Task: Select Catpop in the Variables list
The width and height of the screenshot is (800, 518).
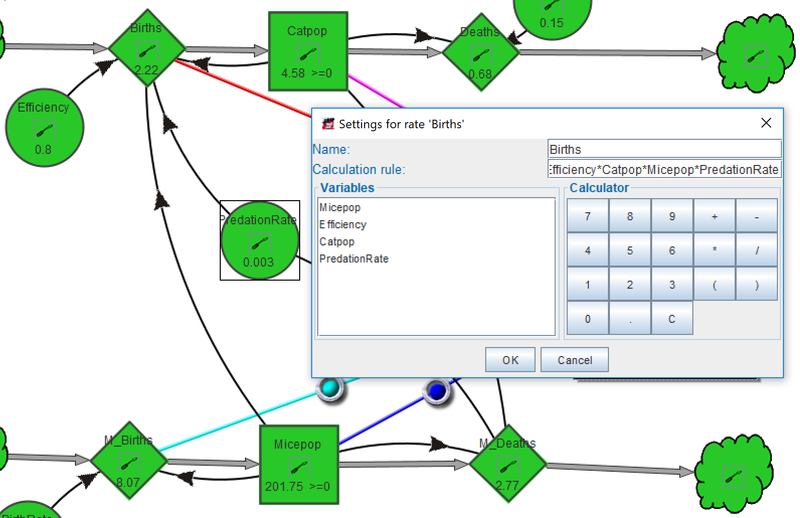Action: 337,241
